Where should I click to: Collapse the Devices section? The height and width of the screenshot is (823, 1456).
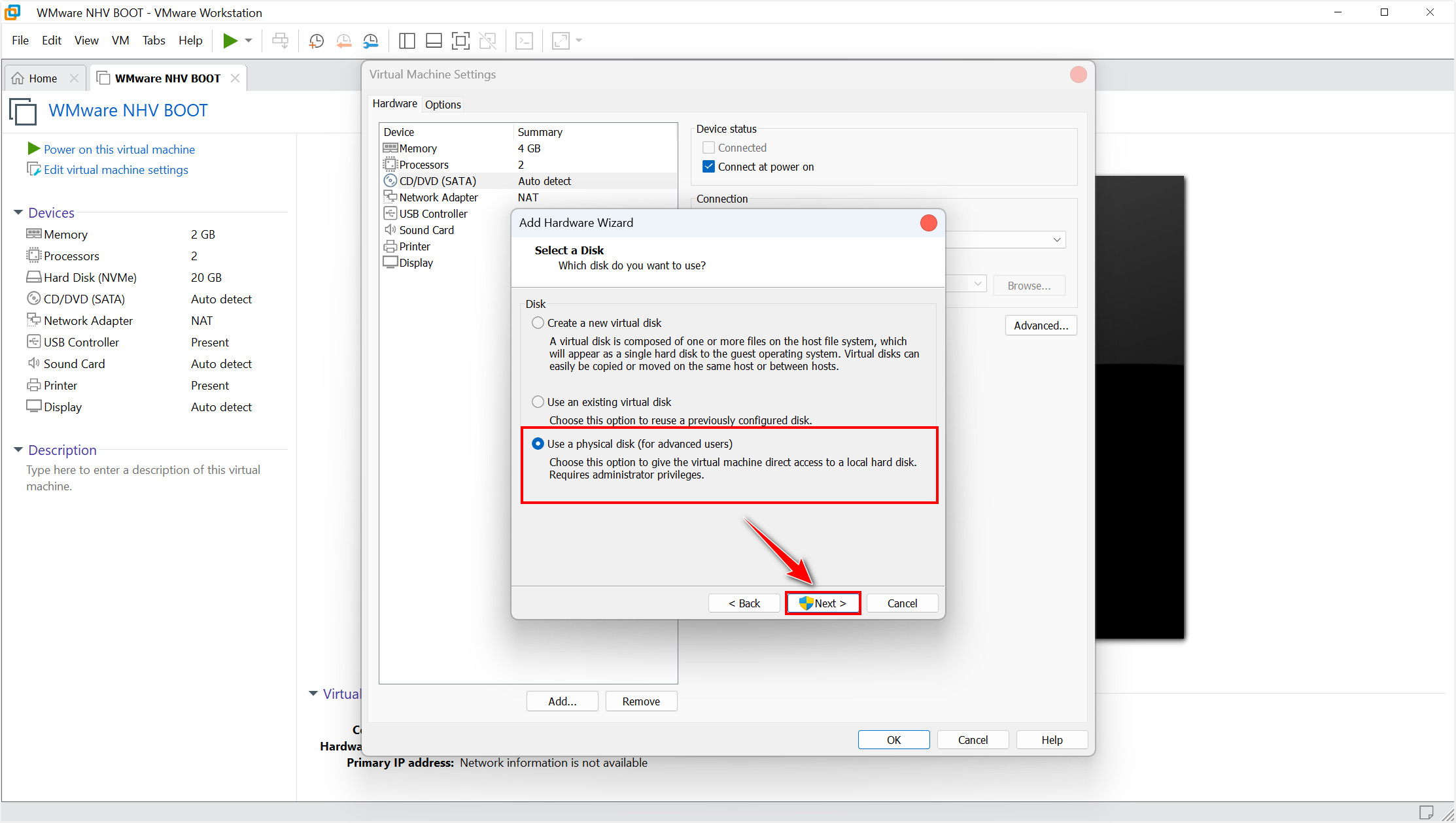pos(18,212)
